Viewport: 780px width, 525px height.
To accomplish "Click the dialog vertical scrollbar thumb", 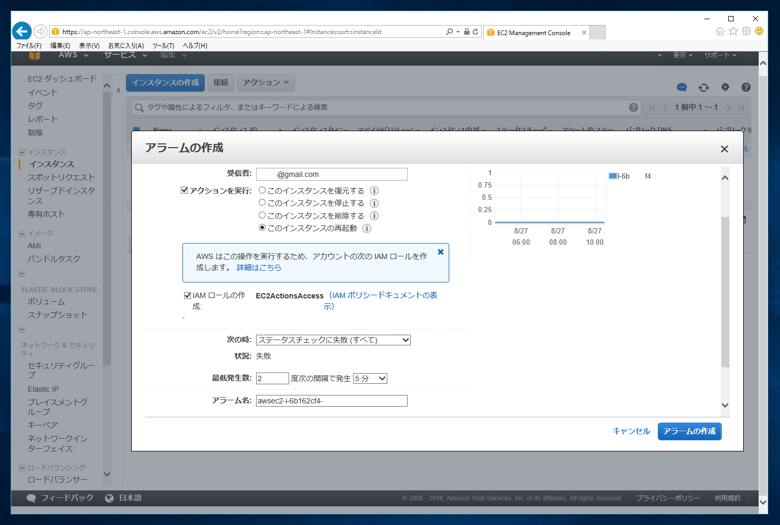I will point(725,292).
